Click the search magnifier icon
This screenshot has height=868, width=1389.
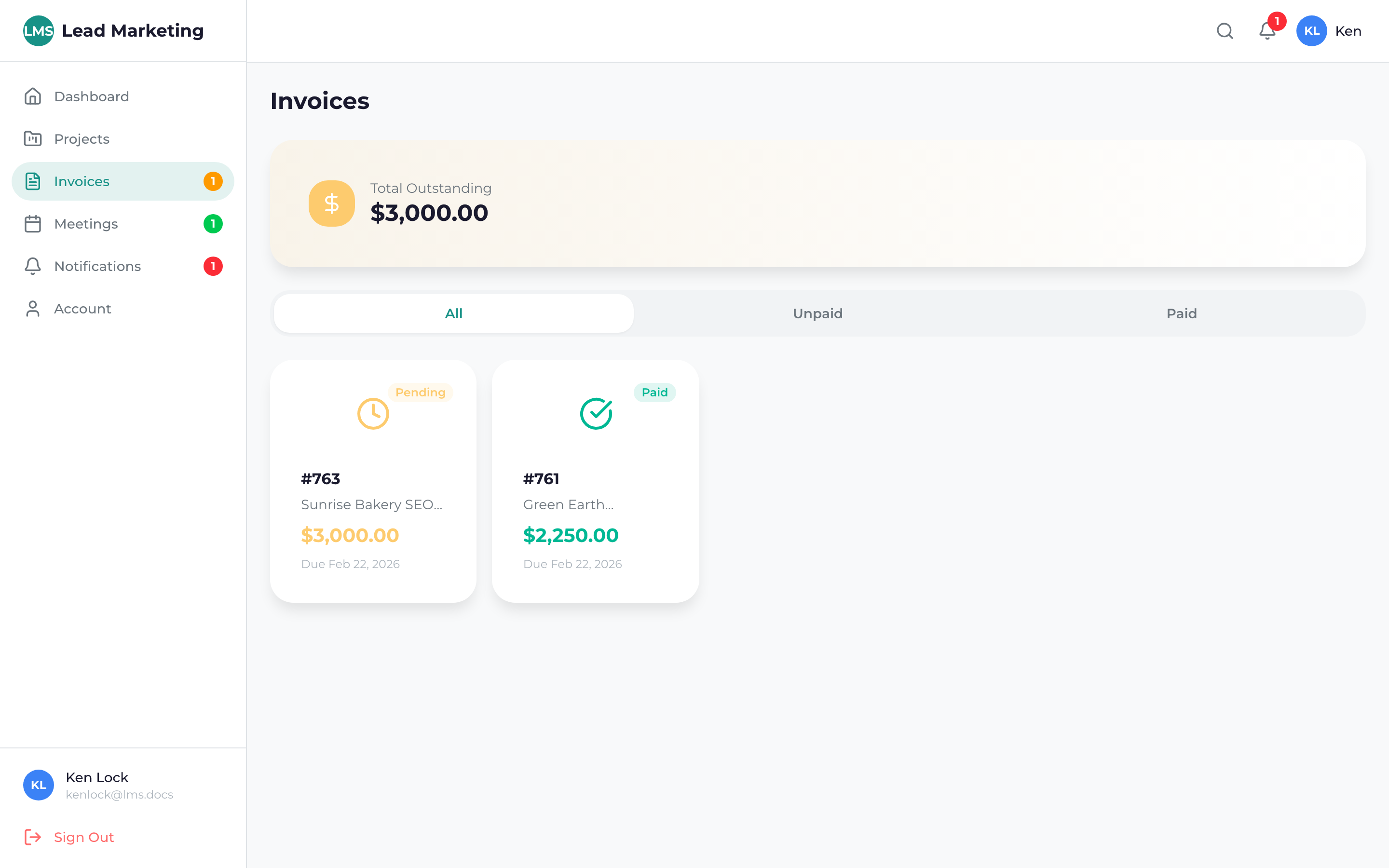1224,31
